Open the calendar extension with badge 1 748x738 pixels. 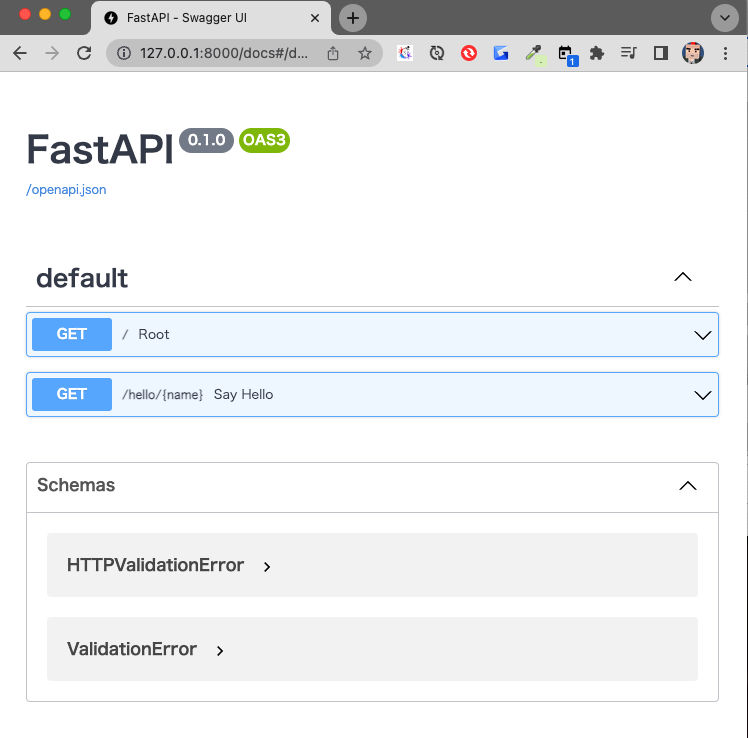coord(567,54)
